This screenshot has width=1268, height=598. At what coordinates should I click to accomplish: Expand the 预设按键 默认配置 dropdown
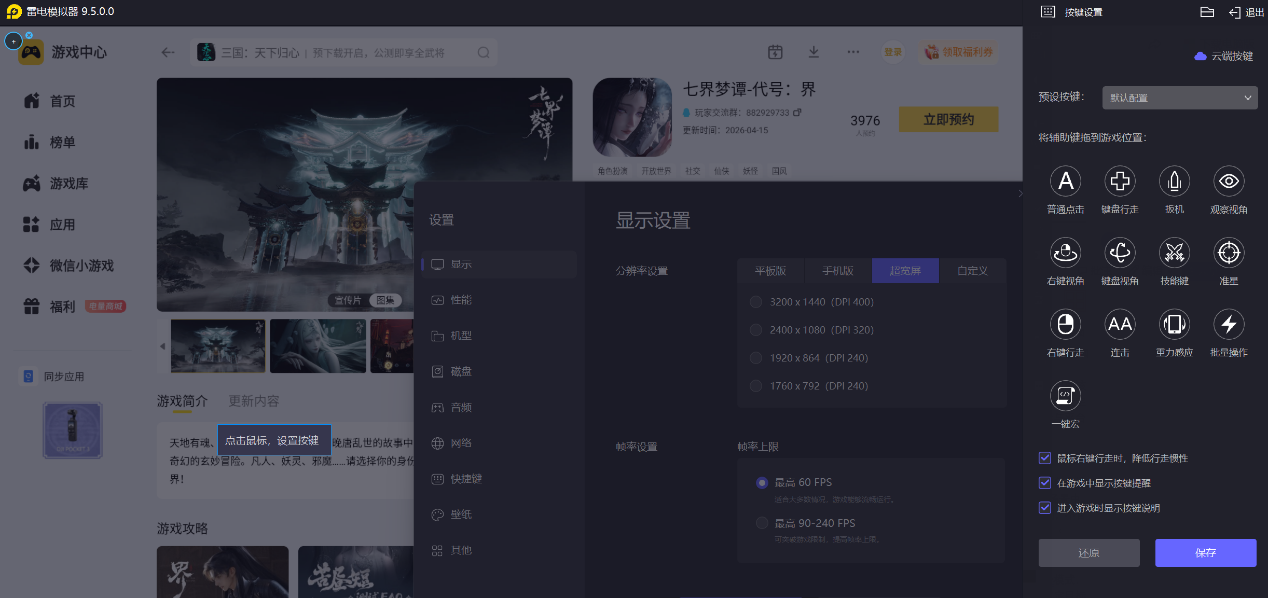pyautogui.click(x=1179, y=98)
